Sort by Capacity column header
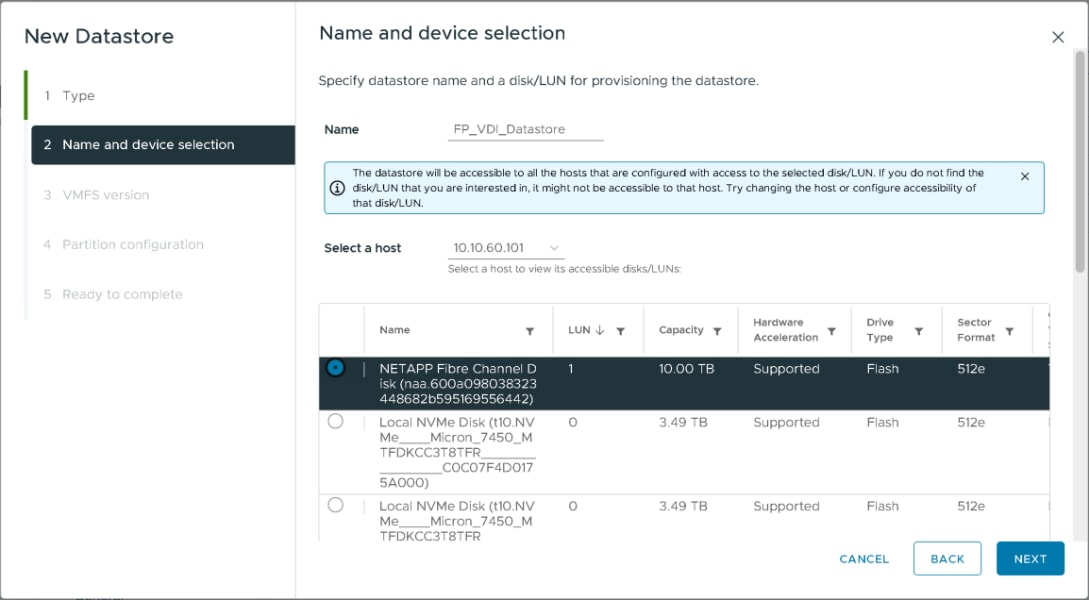 pyautogui.click(x=681, y=330)
